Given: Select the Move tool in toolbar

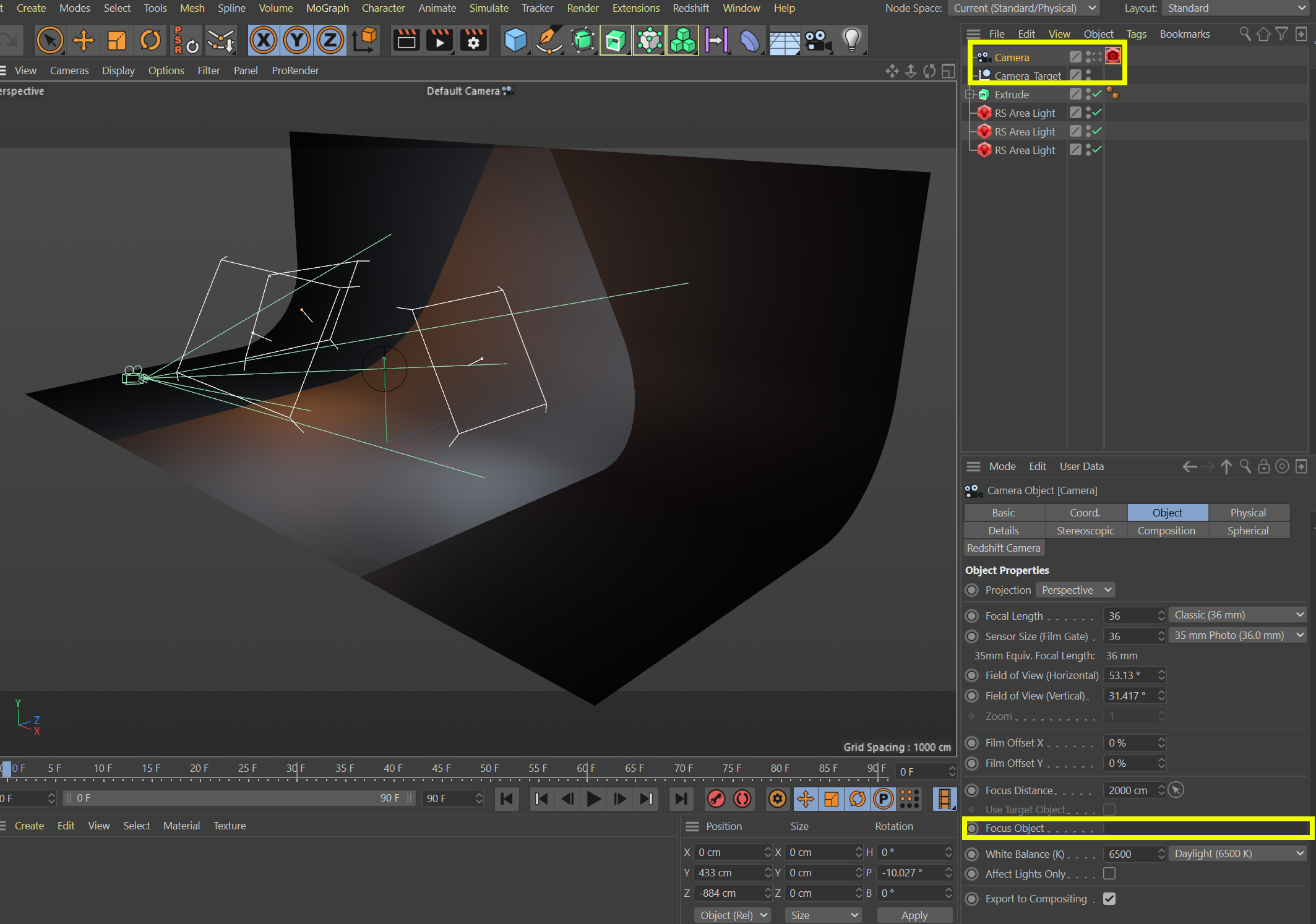Looking at the screenshot, I should [x=84, y=41].
